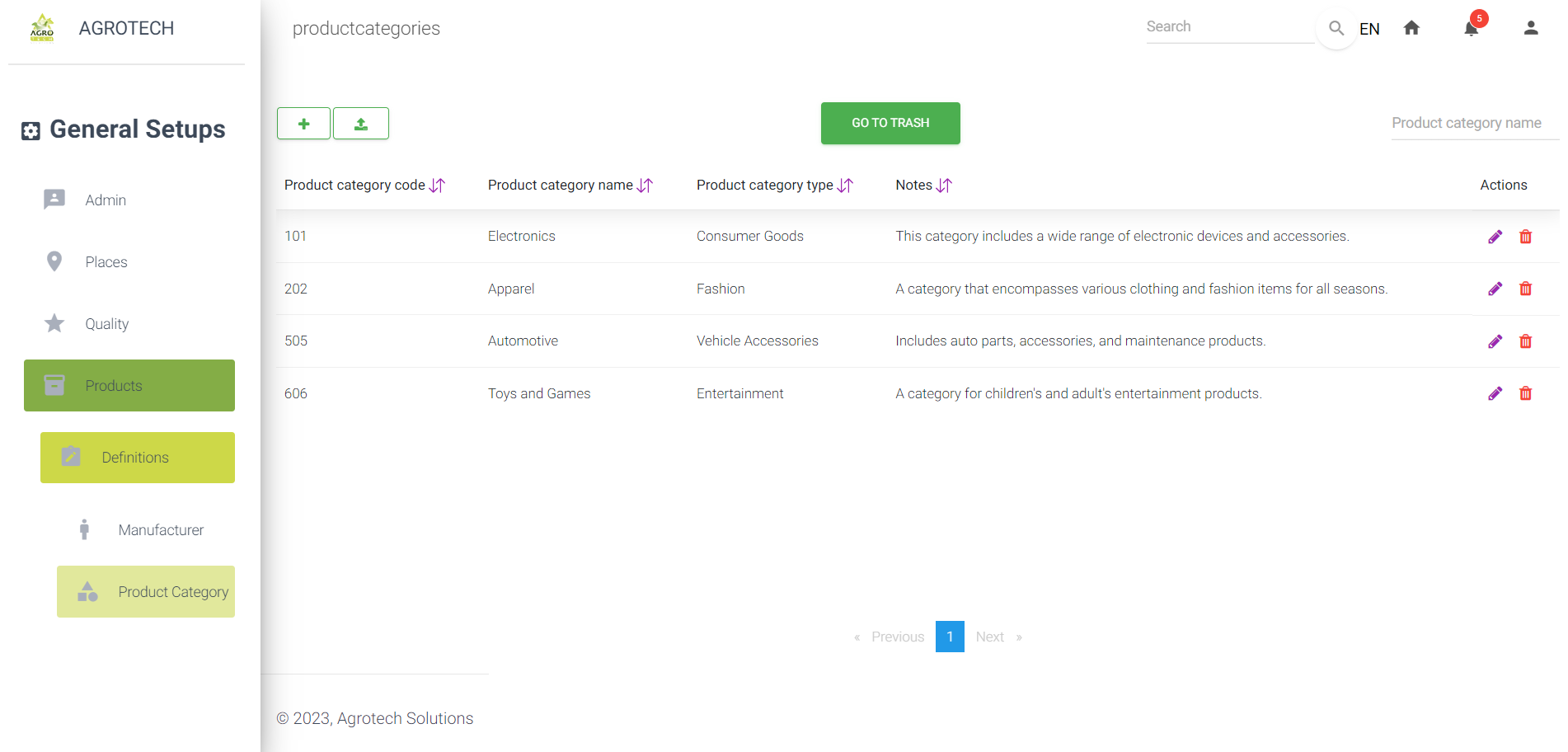Viewport: 1568px width, 752px height.
Task: Sort table by Notes column
Action: [x=944, y=186]
